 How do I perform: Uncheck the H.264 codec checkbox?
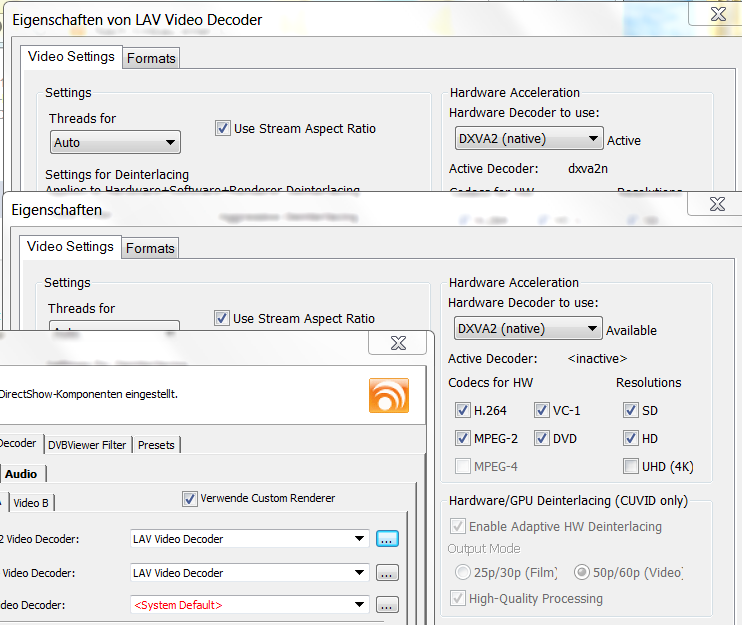pos(462,410)
